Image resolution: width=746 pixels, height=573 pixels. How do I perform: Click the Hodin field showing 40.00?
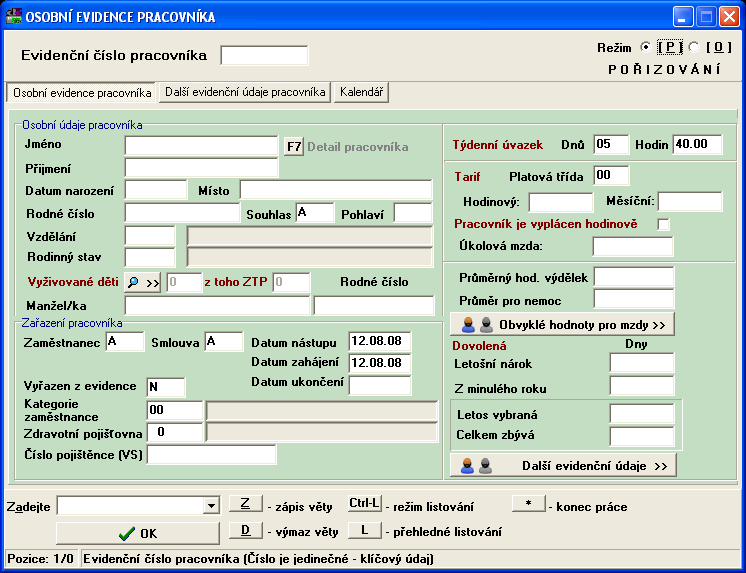(x=697, y=145)
